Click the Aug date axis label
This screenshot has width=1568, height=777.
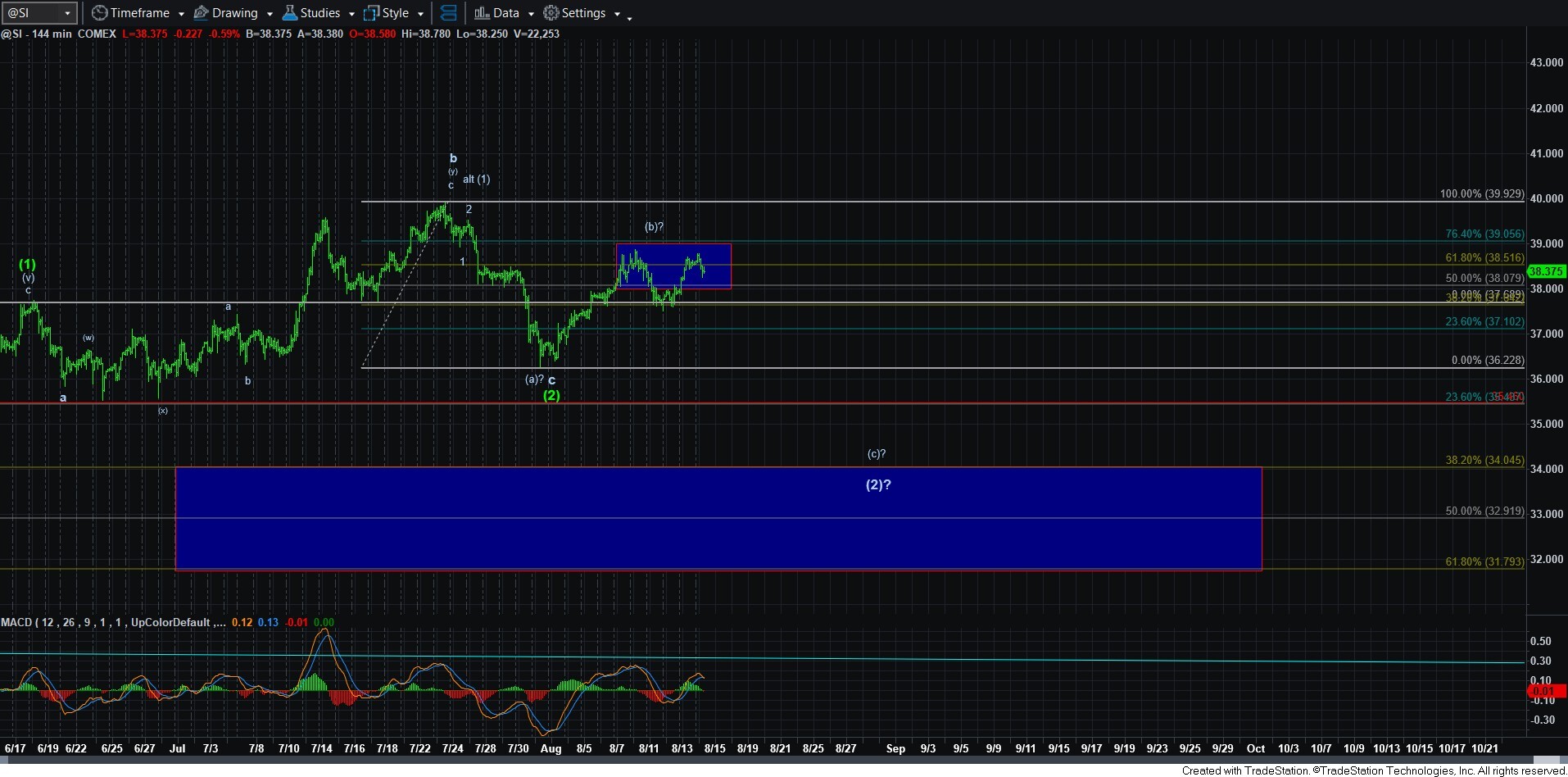pos(551,748)
